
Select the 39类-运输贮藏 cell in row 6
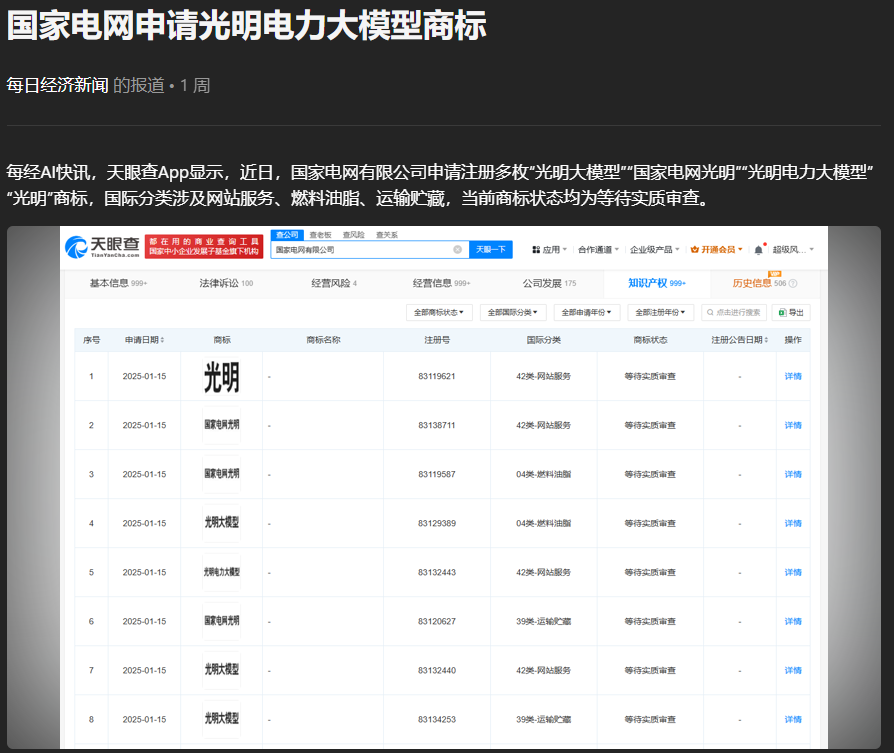[544, 621]
